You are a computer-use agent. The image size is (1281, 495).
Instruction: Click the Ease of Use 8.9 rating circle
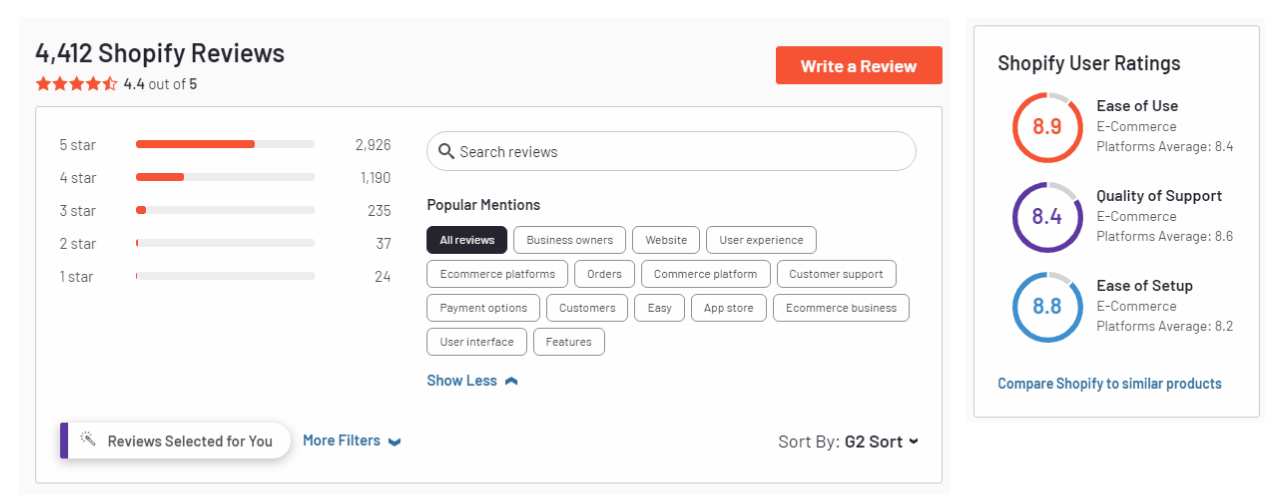1047,127
